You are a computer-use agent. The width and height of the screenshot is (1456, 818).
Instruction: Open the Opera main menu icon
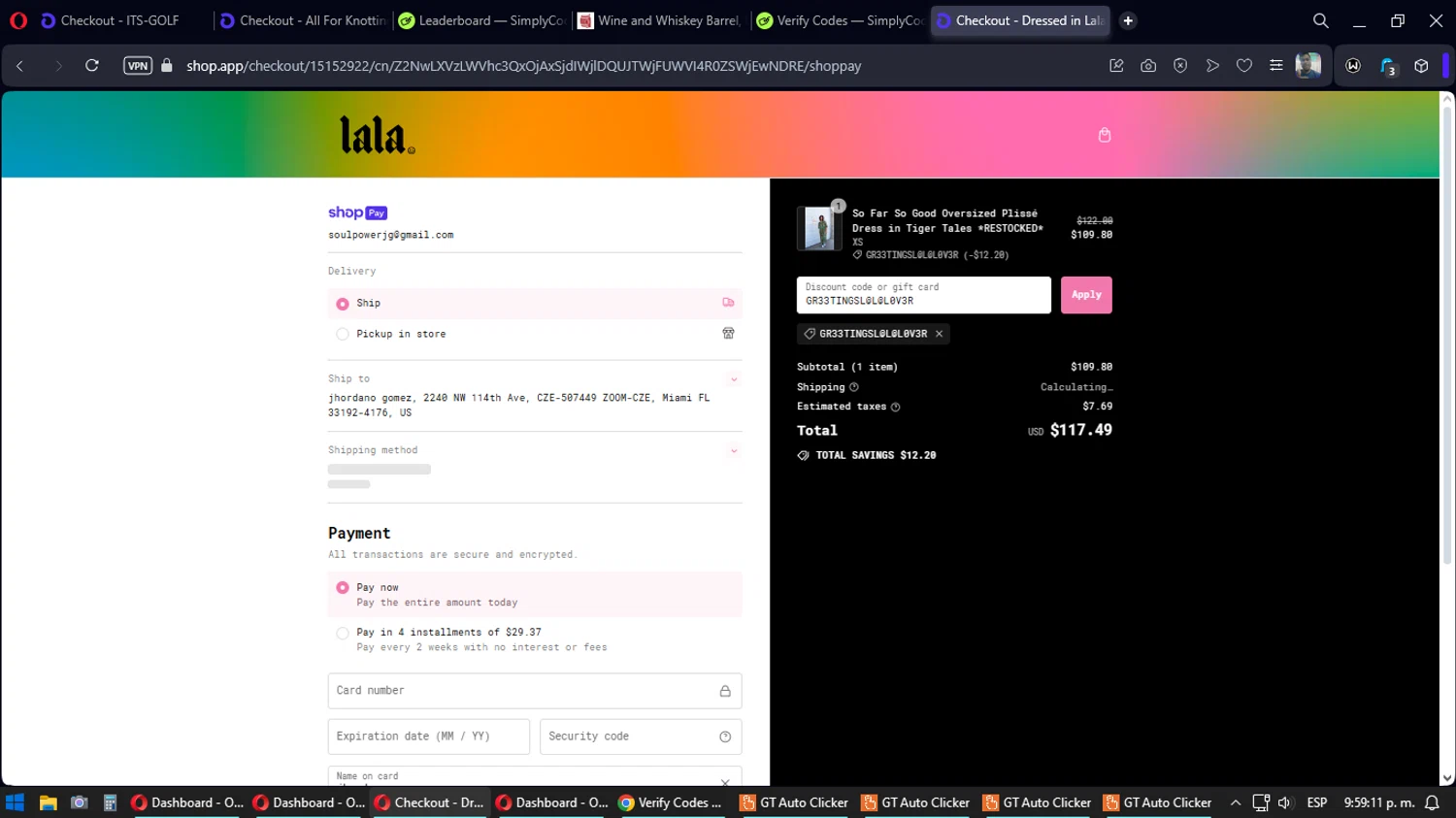tap(18, 20)
